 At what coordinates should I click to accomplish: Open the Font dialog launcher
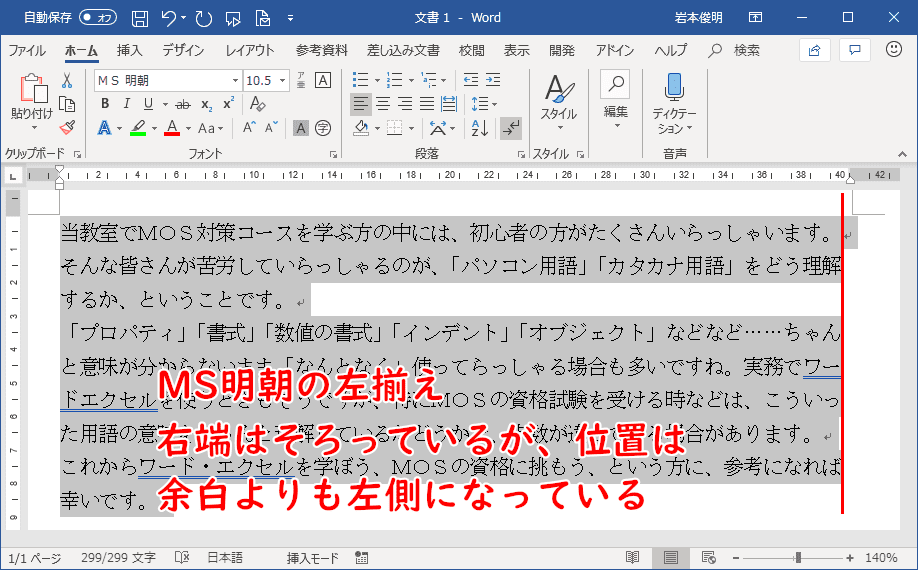pos(333,154)
